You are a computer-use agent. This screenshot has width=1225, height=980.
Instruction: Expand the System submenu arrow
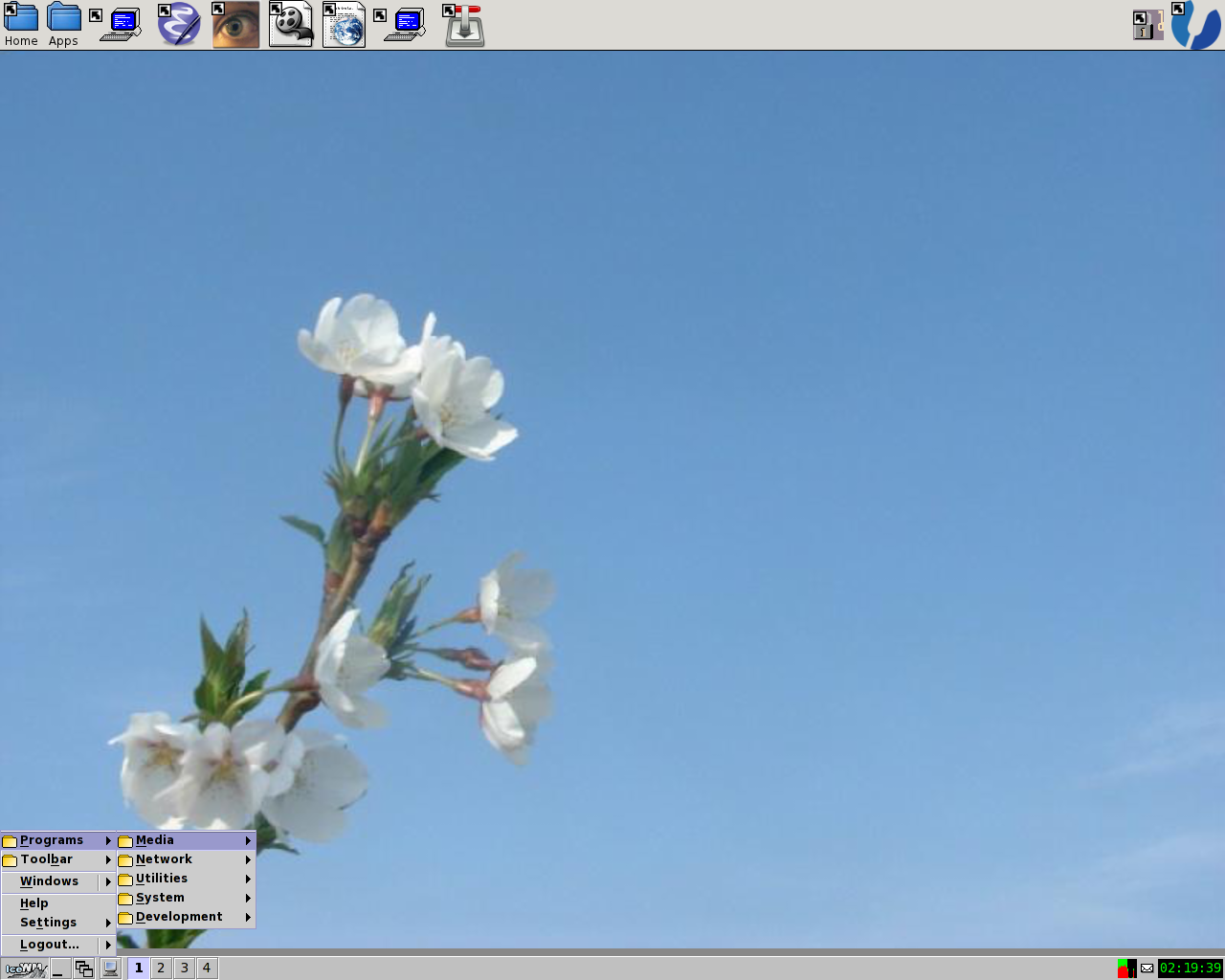click(248, 898)
